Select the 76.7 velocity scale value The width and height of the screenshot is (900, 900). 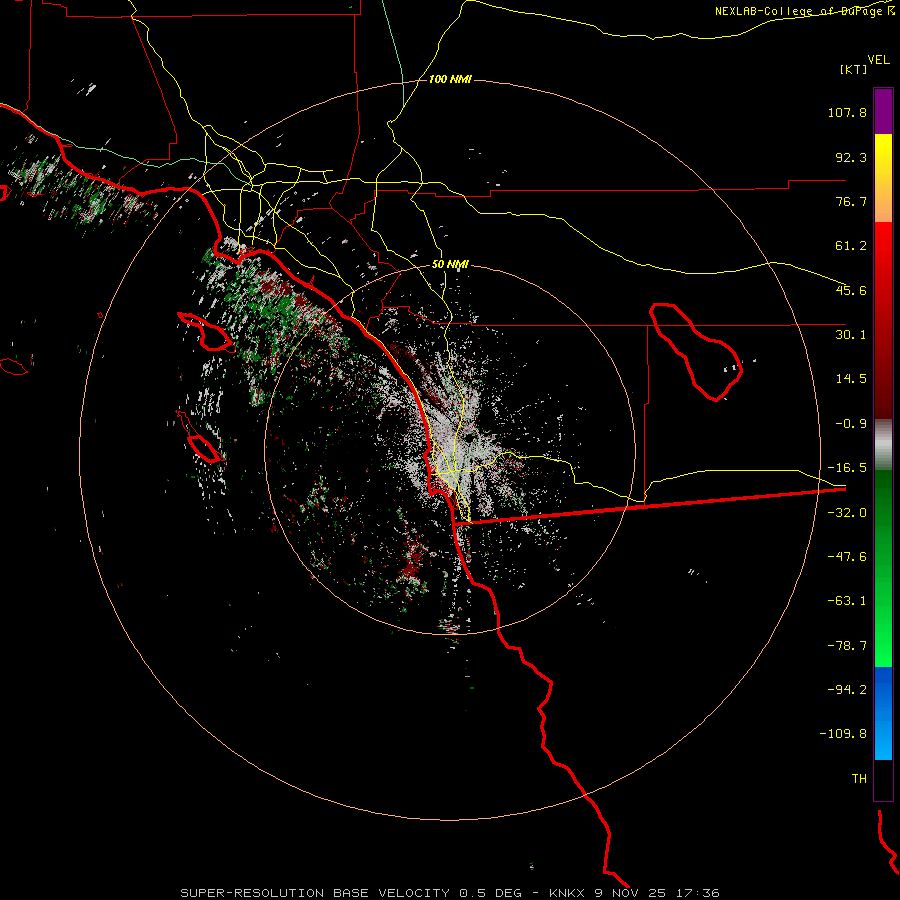pyautogui.click(x=851, y=201)
